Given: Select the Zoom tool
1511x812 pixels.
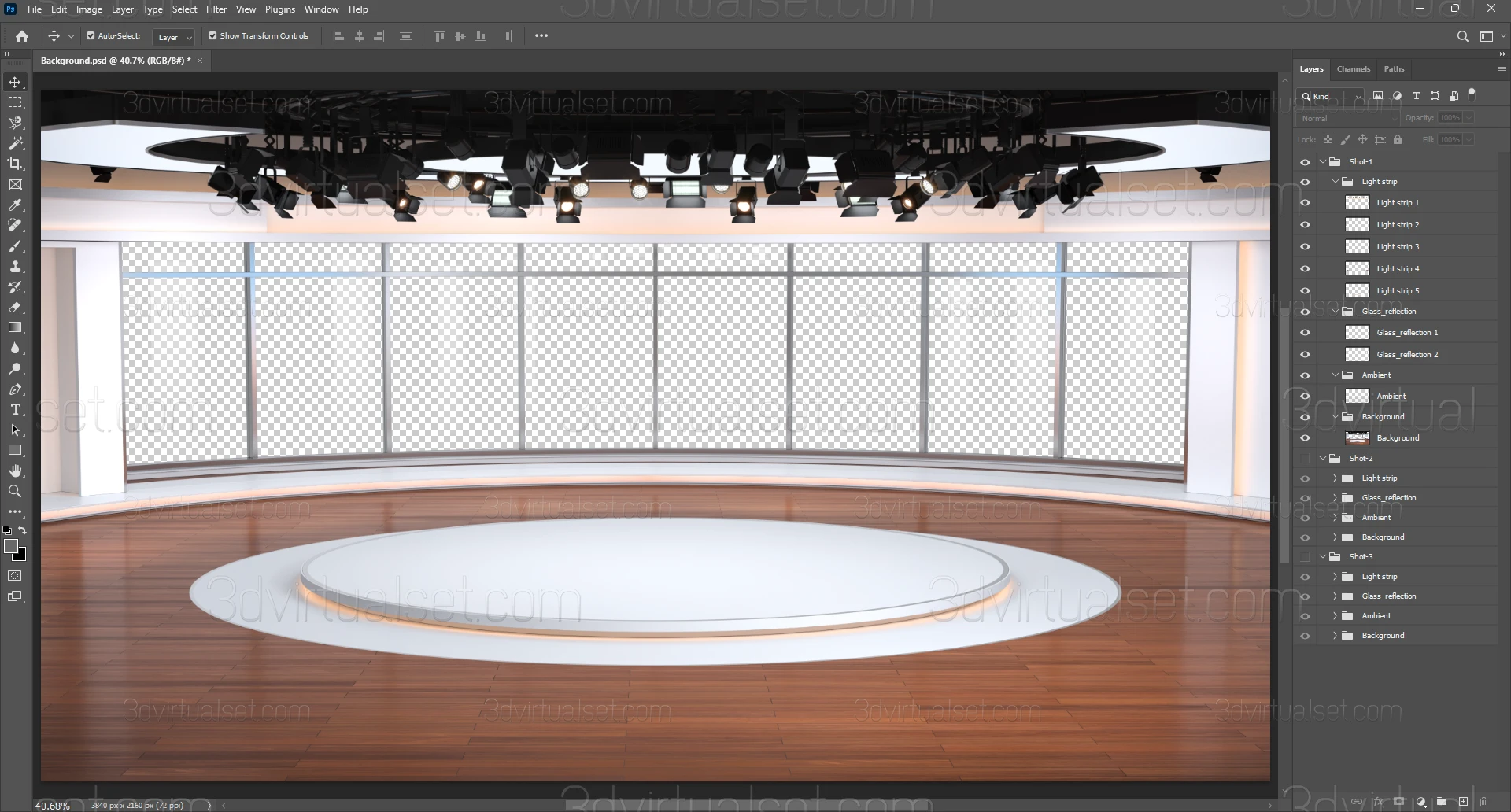Looking at the screenshot, I should (15, 492).
